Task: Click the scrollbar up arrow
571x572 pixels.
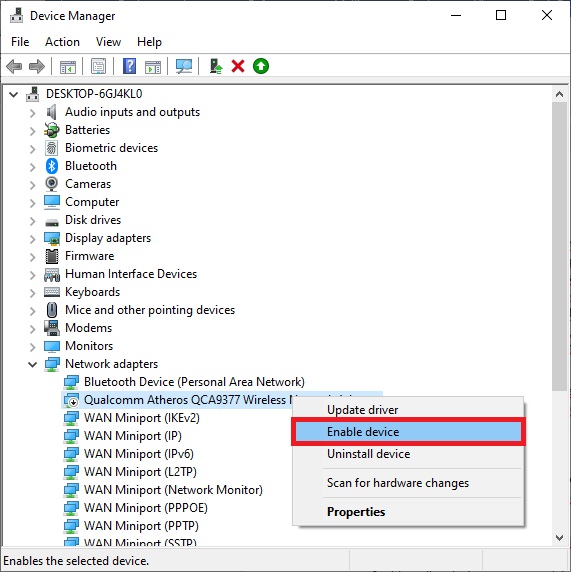Action: pos(559,94)
